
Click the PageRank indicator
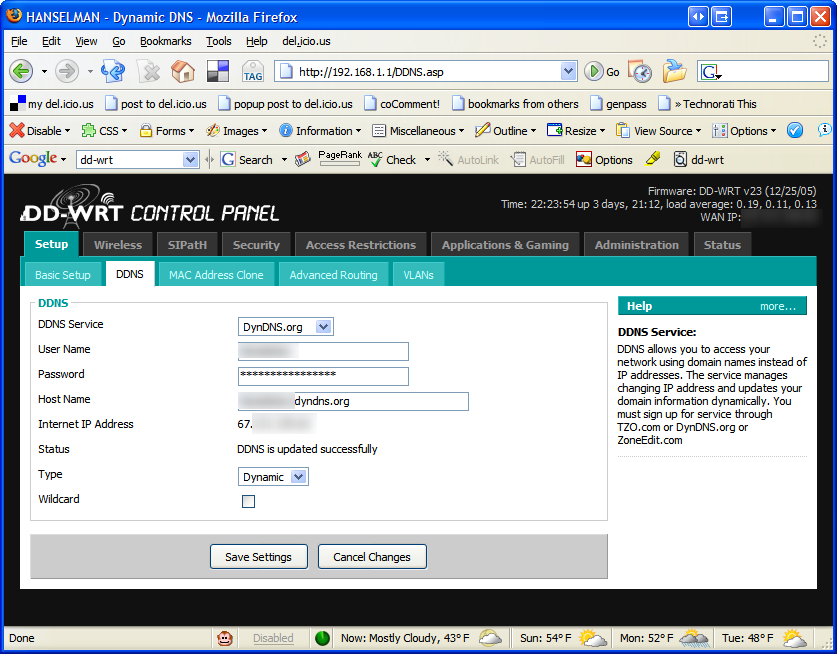pyautogui.click(x=340, y=159)
